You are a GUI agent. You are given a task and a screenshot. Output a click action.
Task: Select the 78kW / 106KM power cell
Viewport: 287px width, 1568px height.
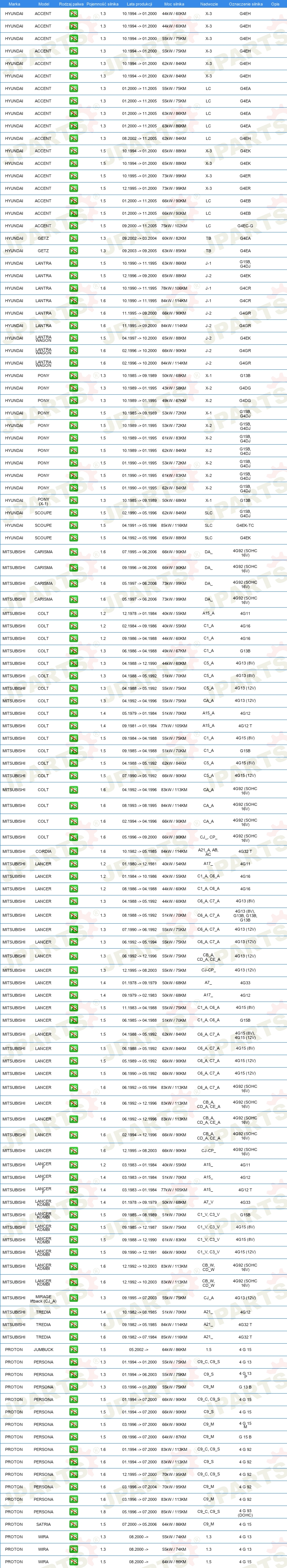pyautogui.click(x=174, y=289)
